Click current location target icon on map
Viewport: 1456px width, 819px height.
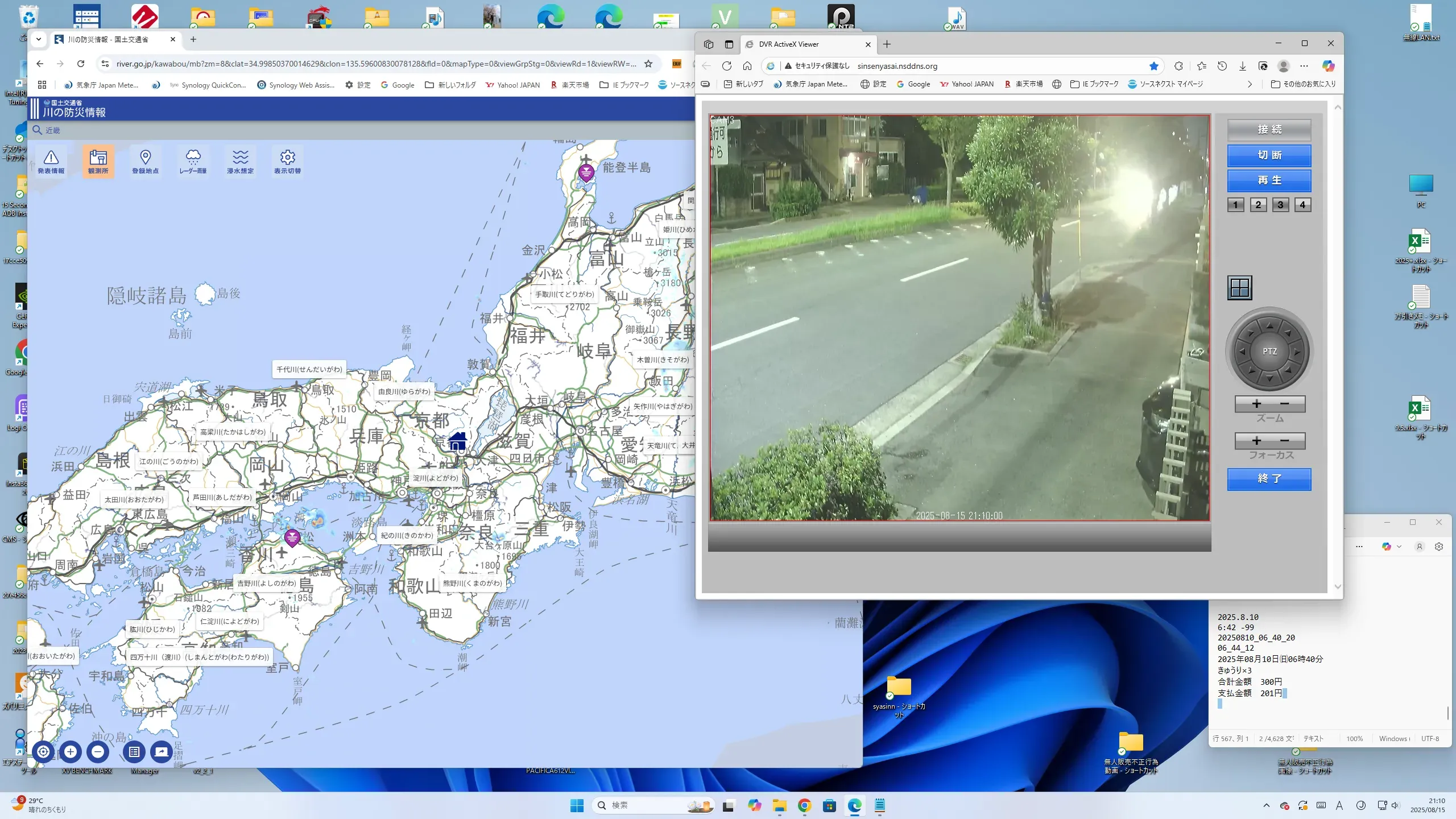pyautogui.click(x=43, y=751)
